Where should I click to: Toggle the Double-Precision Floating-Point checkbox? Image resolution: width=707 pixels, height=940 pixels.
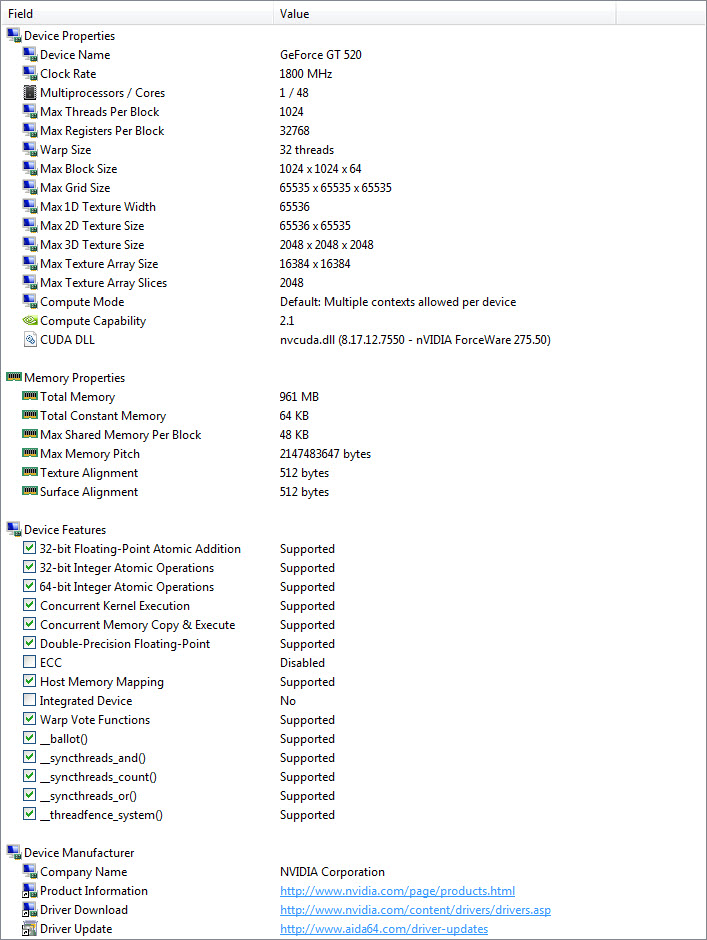pyautogui.click(x=29, y=643)
